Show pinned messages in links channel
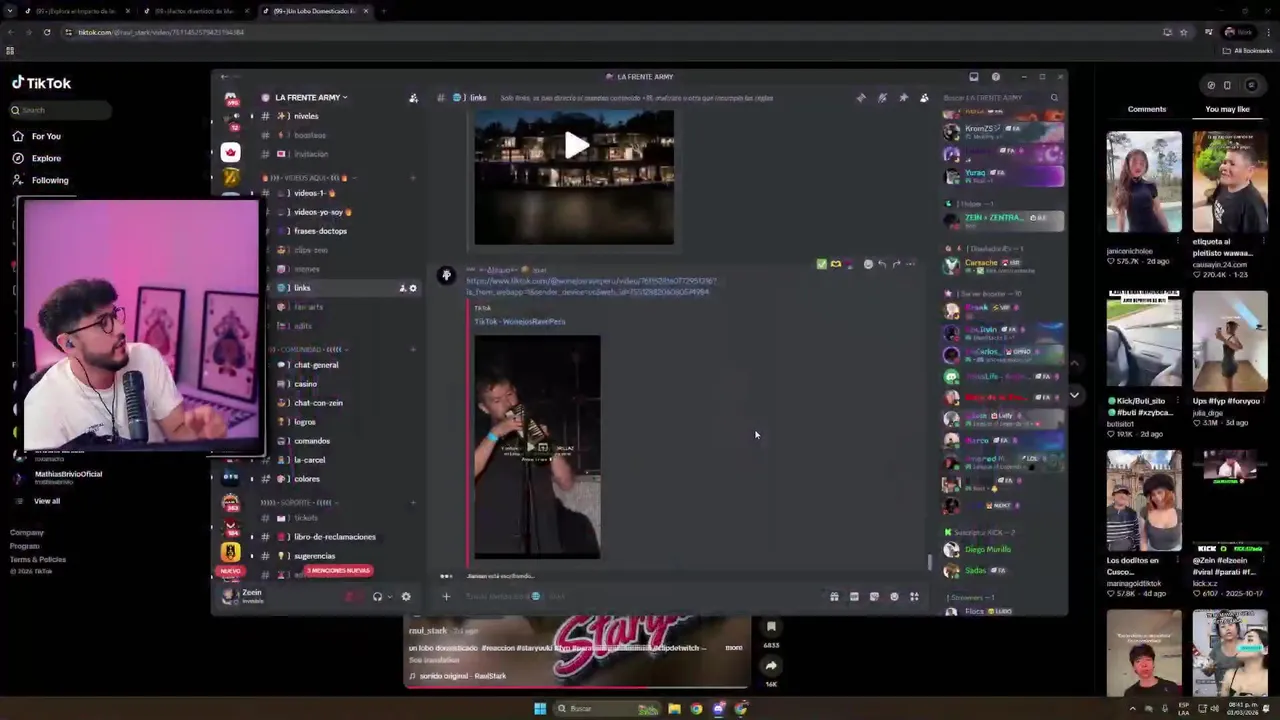This screenshot has width=1280, height=720. (x=903, y=98)
